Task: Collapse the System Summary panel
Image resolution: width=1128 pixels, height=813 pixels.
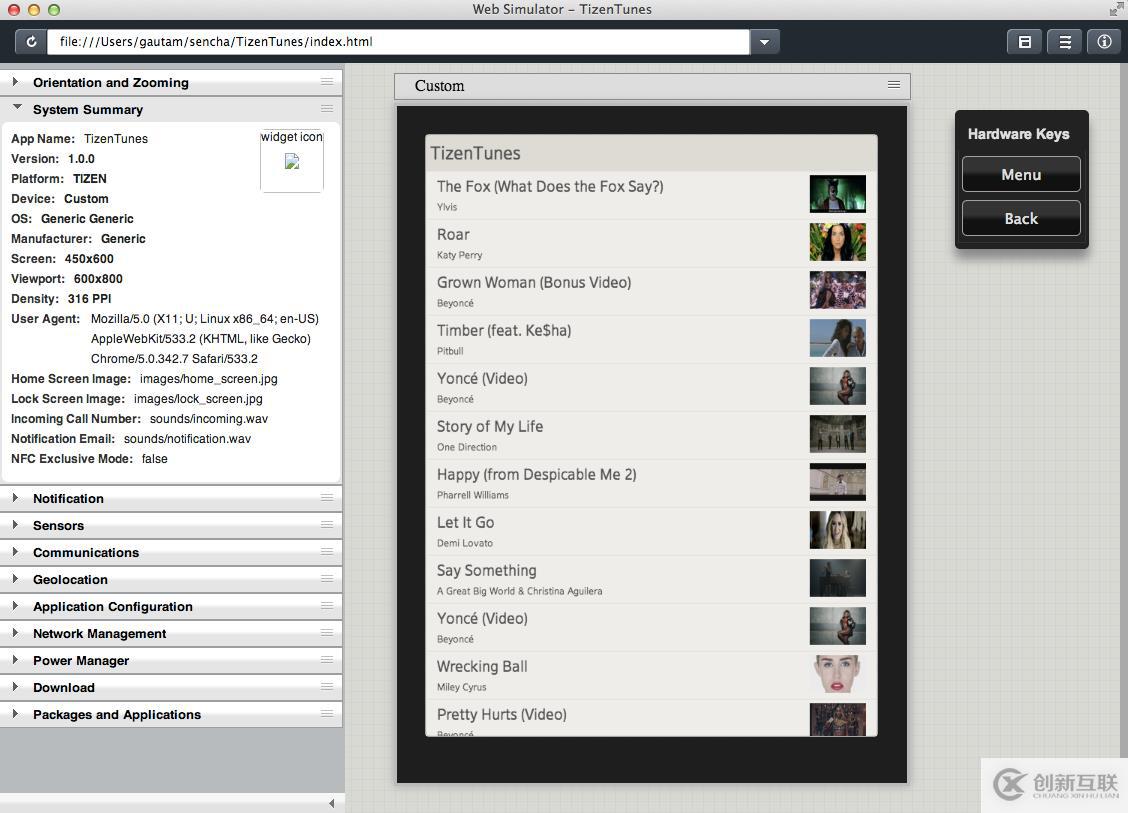Action: pos(170,109)
